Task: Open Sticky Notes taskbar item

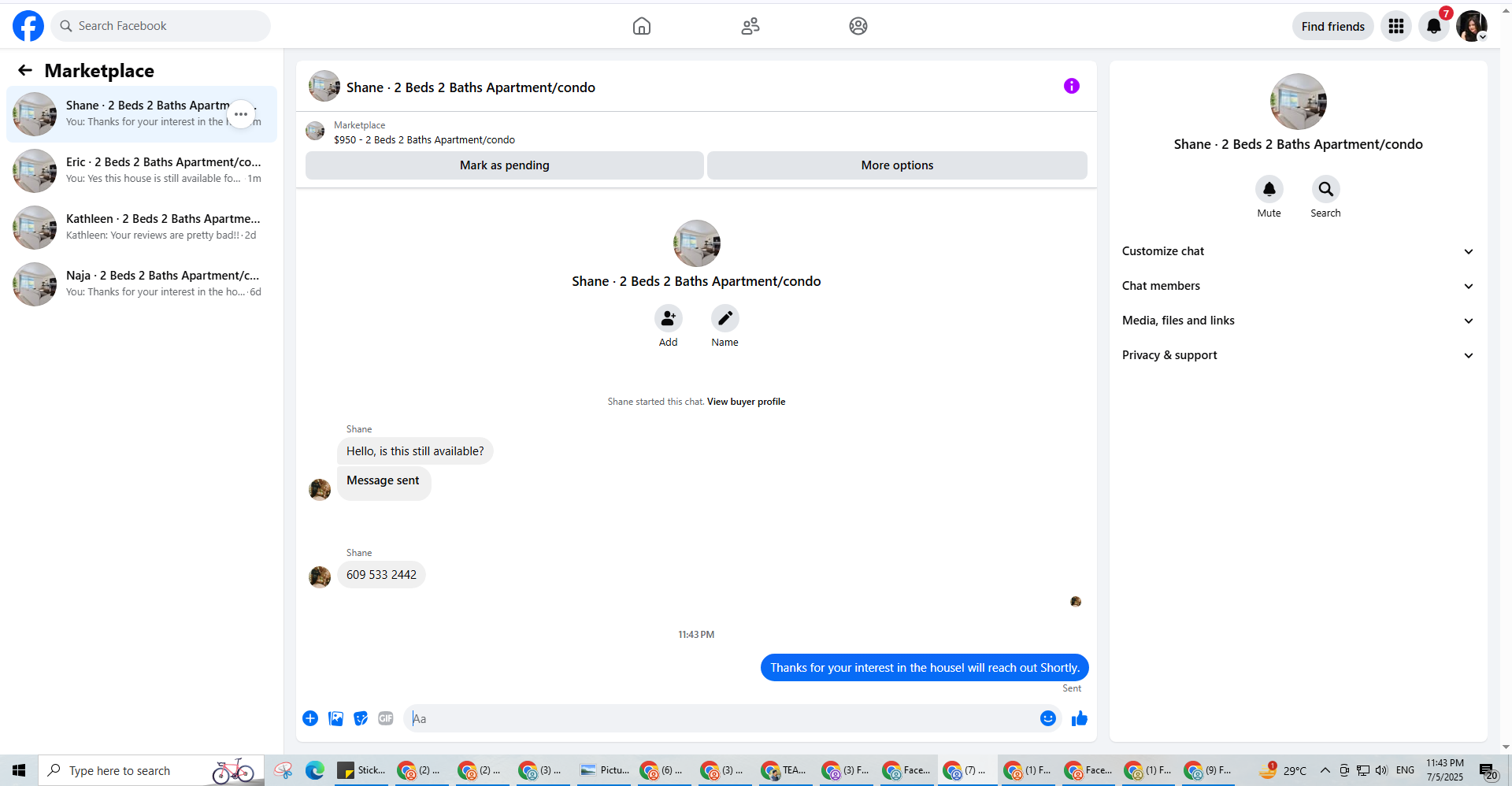Action: [361, 770]
